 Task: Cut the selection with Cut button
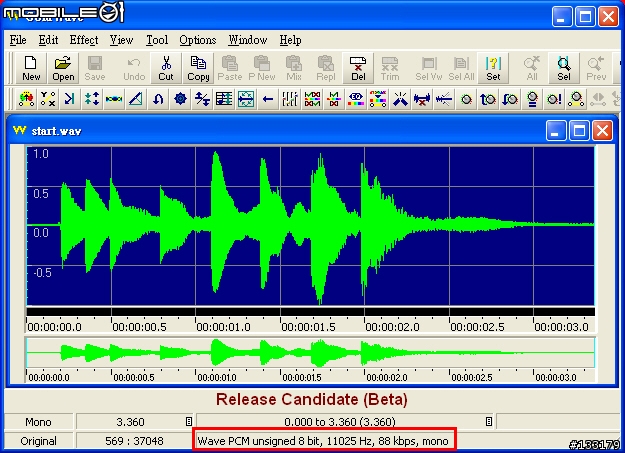(x=166, y=68)
